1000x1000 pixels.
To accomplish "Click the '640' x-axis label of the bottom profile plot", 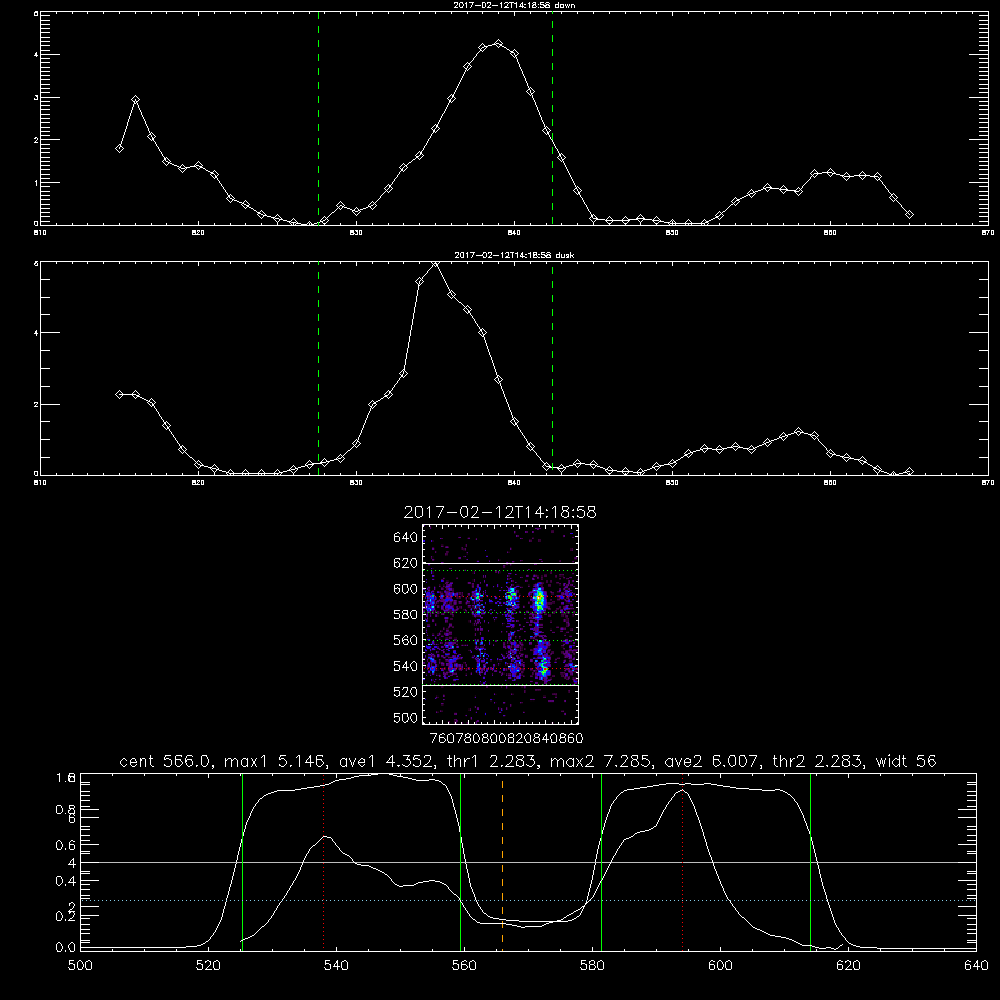I will (x=976, y=966).
